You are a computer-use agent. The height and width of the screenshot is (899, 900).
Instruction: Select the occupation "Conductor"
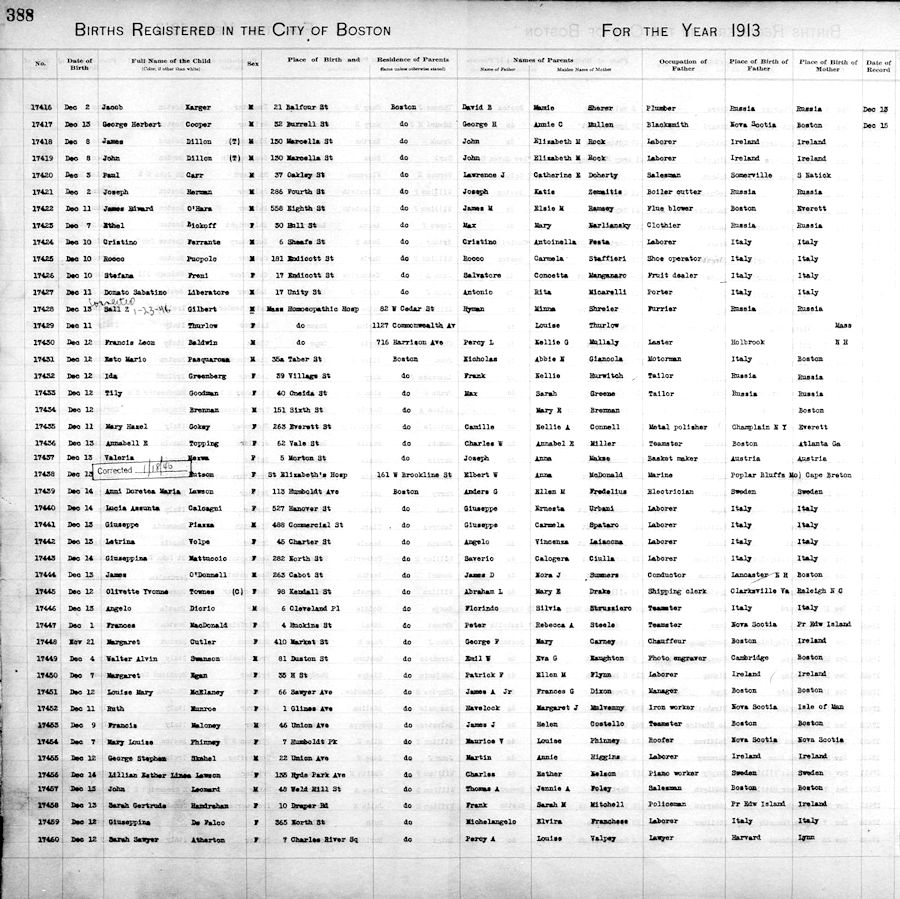point(666,575)
